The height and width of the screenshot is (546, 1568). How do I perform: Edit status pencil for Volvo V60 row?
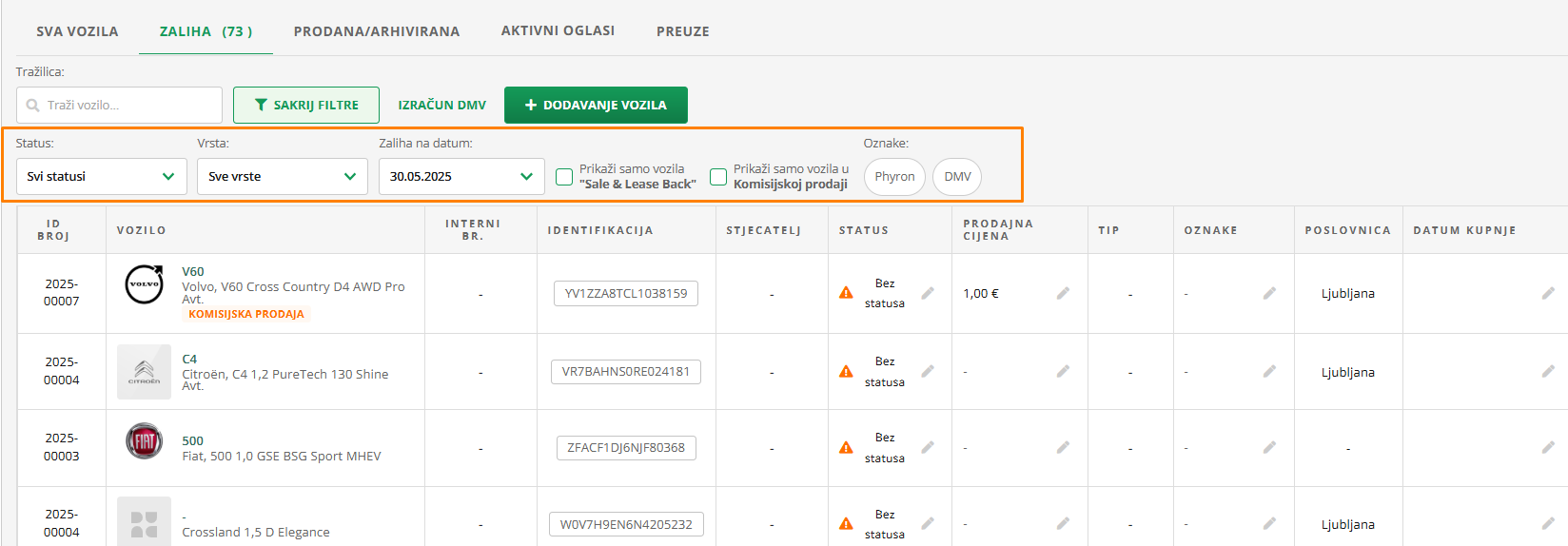tap(928, 293)
